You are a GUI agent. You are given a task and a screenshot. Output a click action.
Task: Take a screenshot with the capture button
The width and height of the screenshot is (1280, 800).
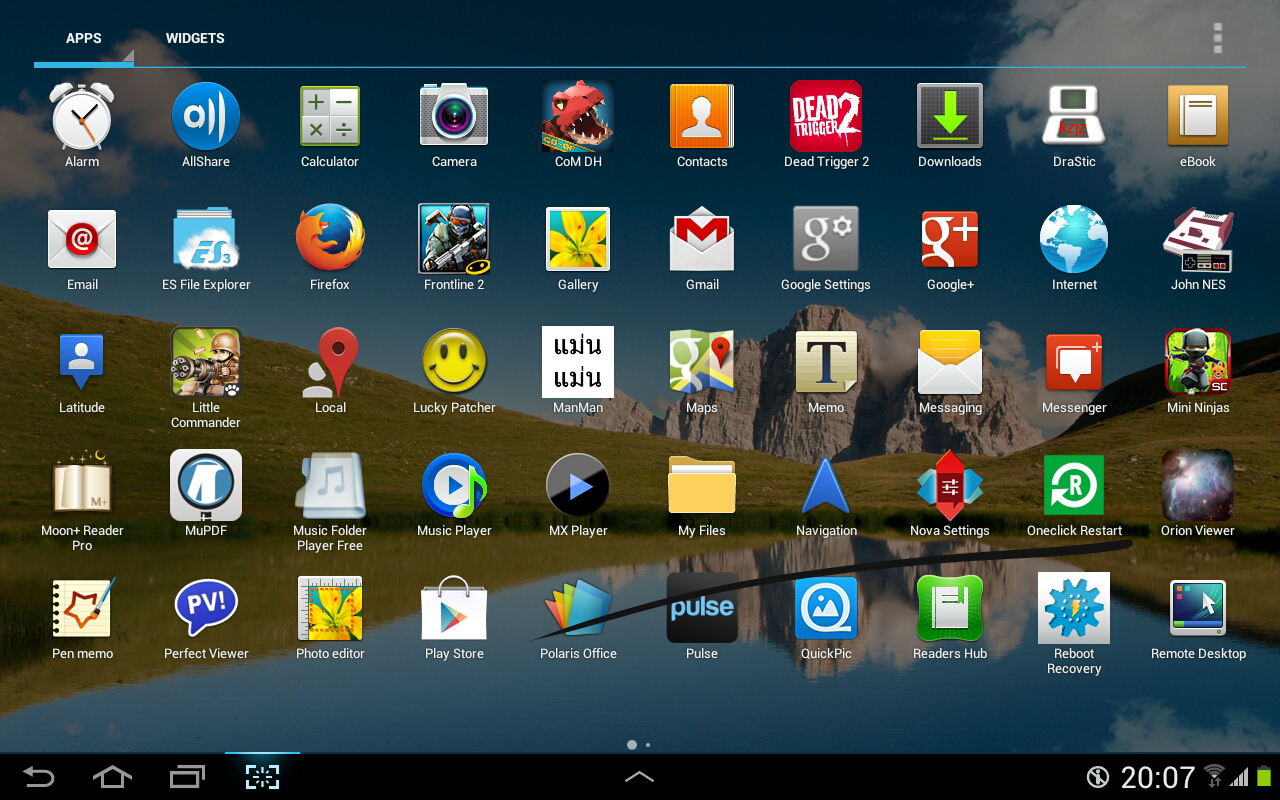point(262,776)
